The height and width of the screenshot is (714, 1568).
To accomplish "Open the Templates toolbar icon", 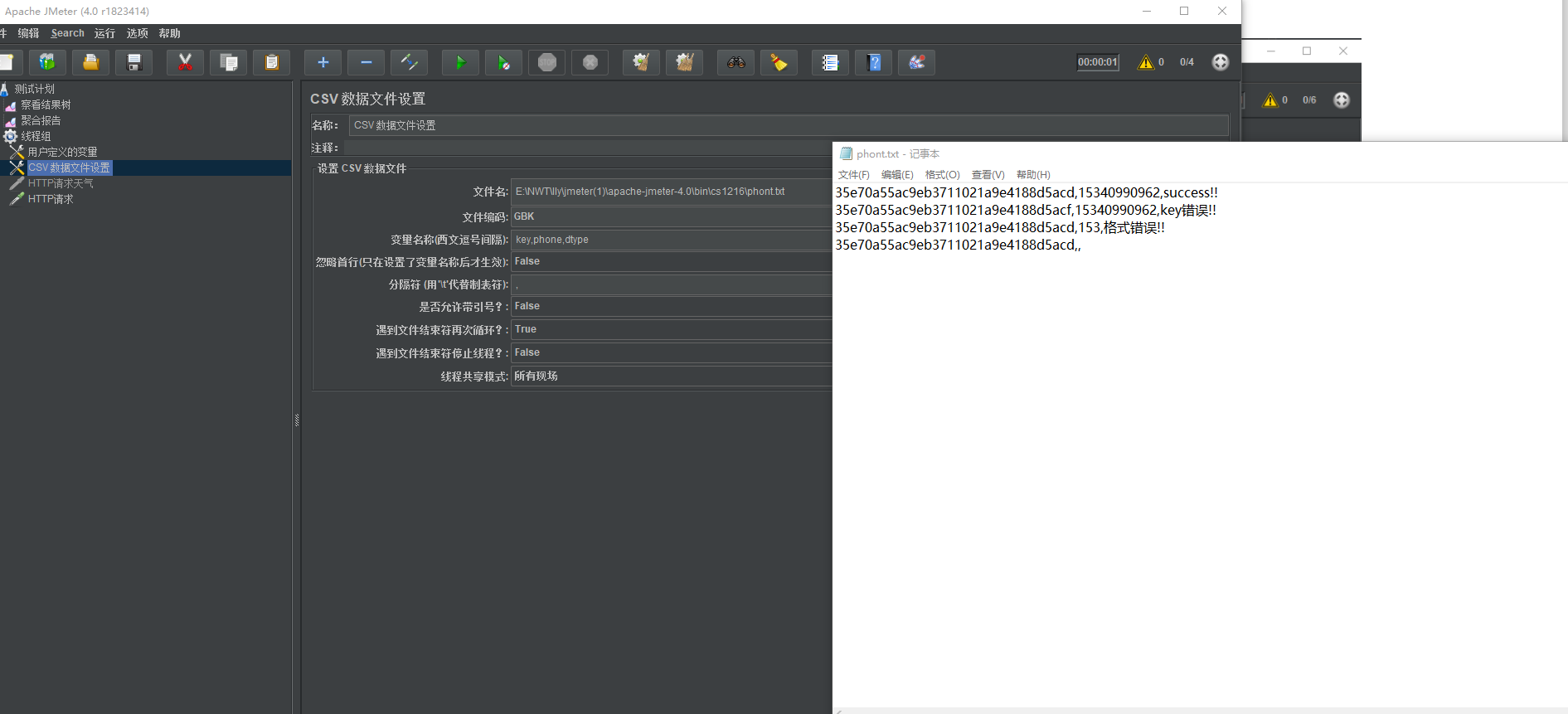I will point(47,62).
